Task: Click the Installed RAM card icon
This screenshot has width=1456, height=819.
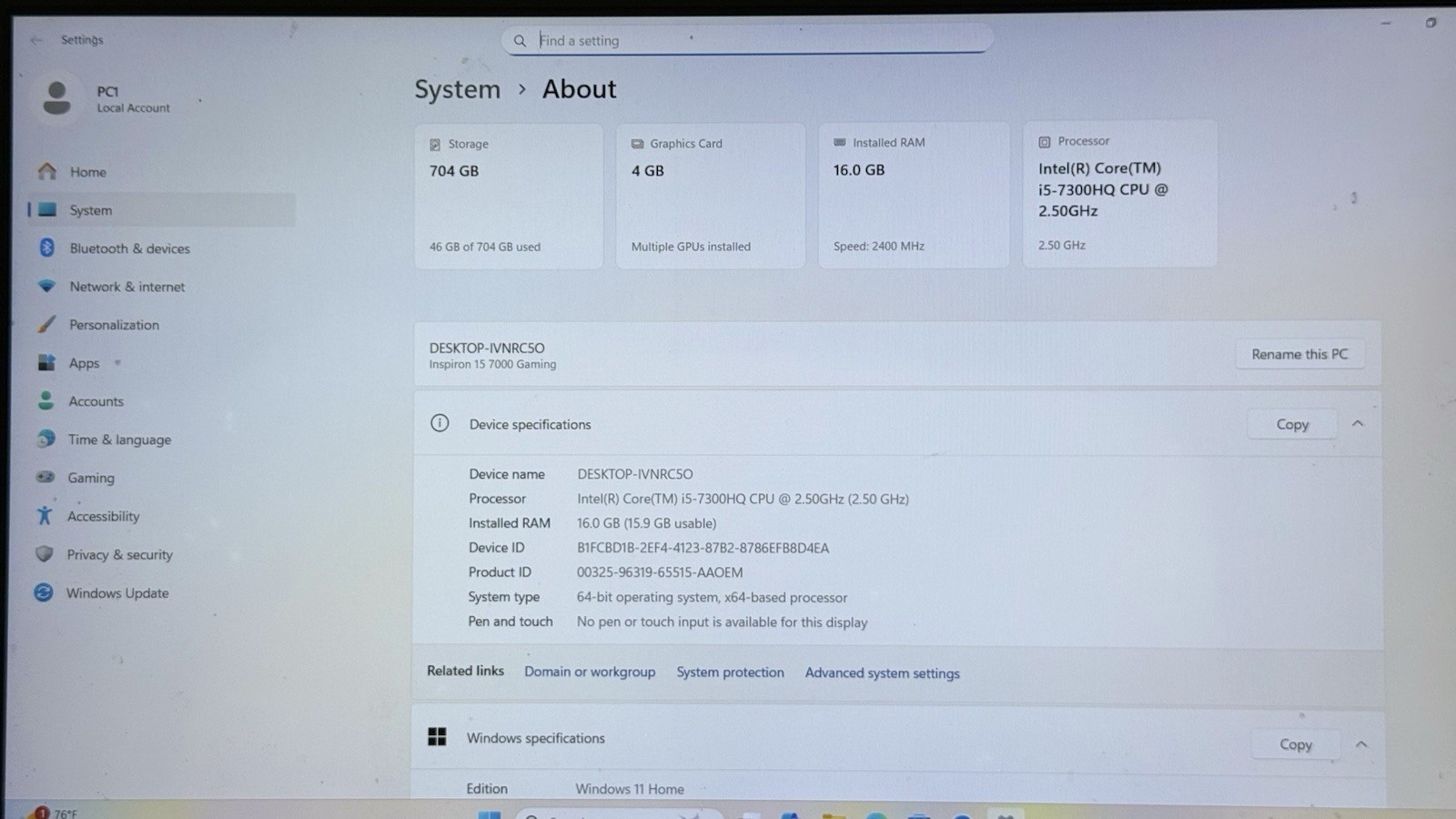Action: pyautogui.click(x=840, y=143)
